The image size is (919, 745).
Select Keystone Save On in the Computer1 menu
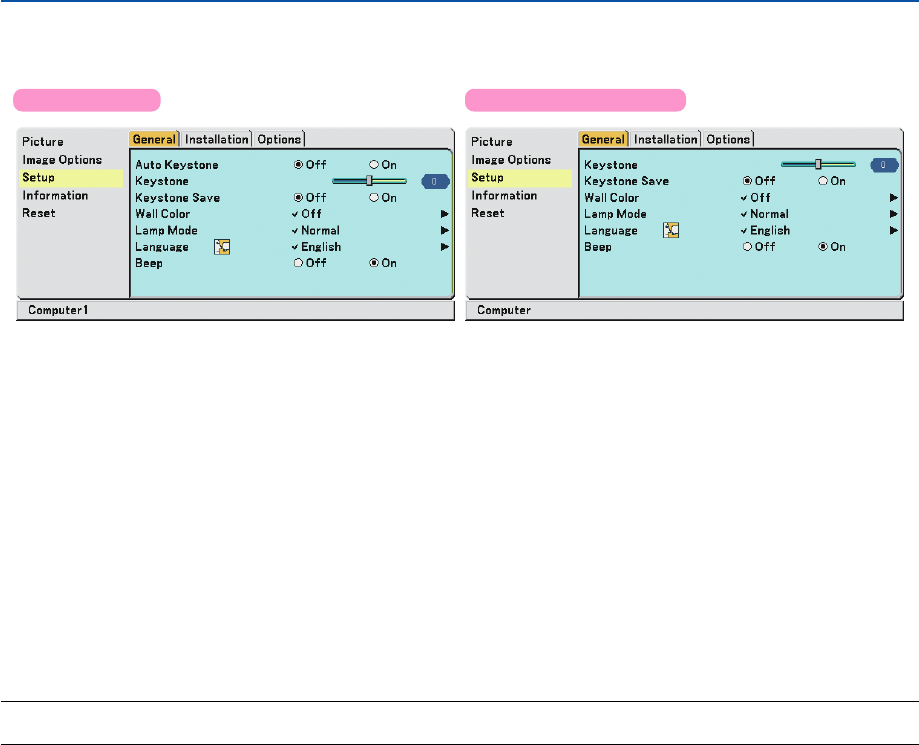click(x=383, y=198)
